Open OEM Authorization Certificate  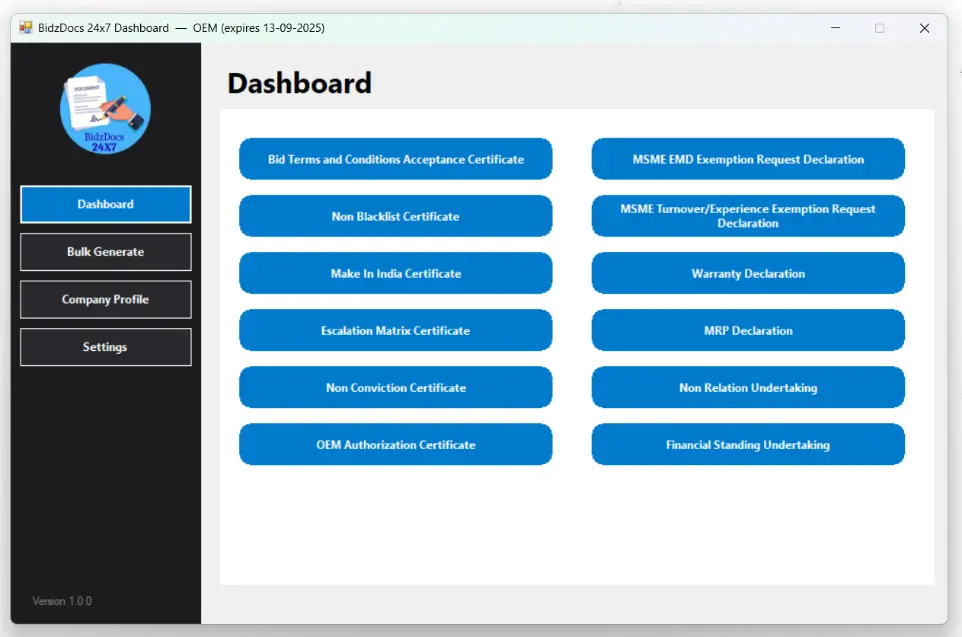click(396, 444)
